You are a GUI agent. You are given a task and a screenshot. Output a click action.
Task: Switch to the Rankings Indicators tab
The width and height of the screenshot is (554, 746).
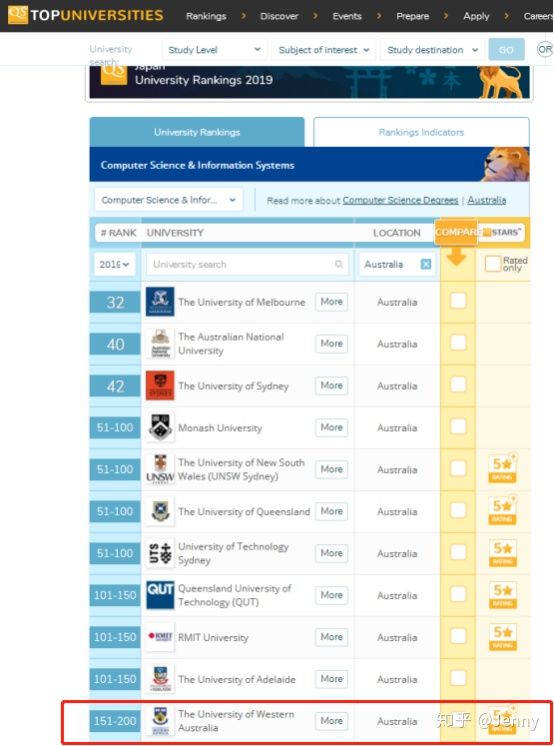(421, 132)
